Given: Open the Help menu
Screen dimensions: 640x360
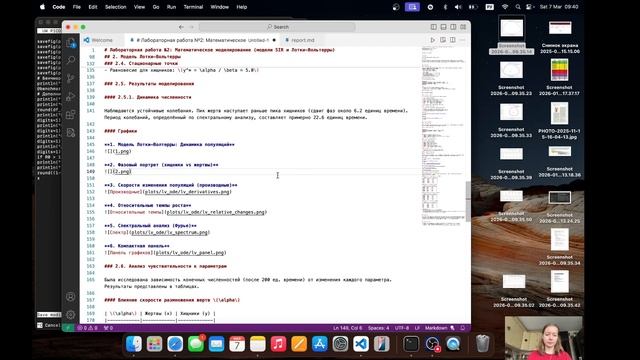Looking at the screenshot, I should pyautogui.click(x=242, y=7).
